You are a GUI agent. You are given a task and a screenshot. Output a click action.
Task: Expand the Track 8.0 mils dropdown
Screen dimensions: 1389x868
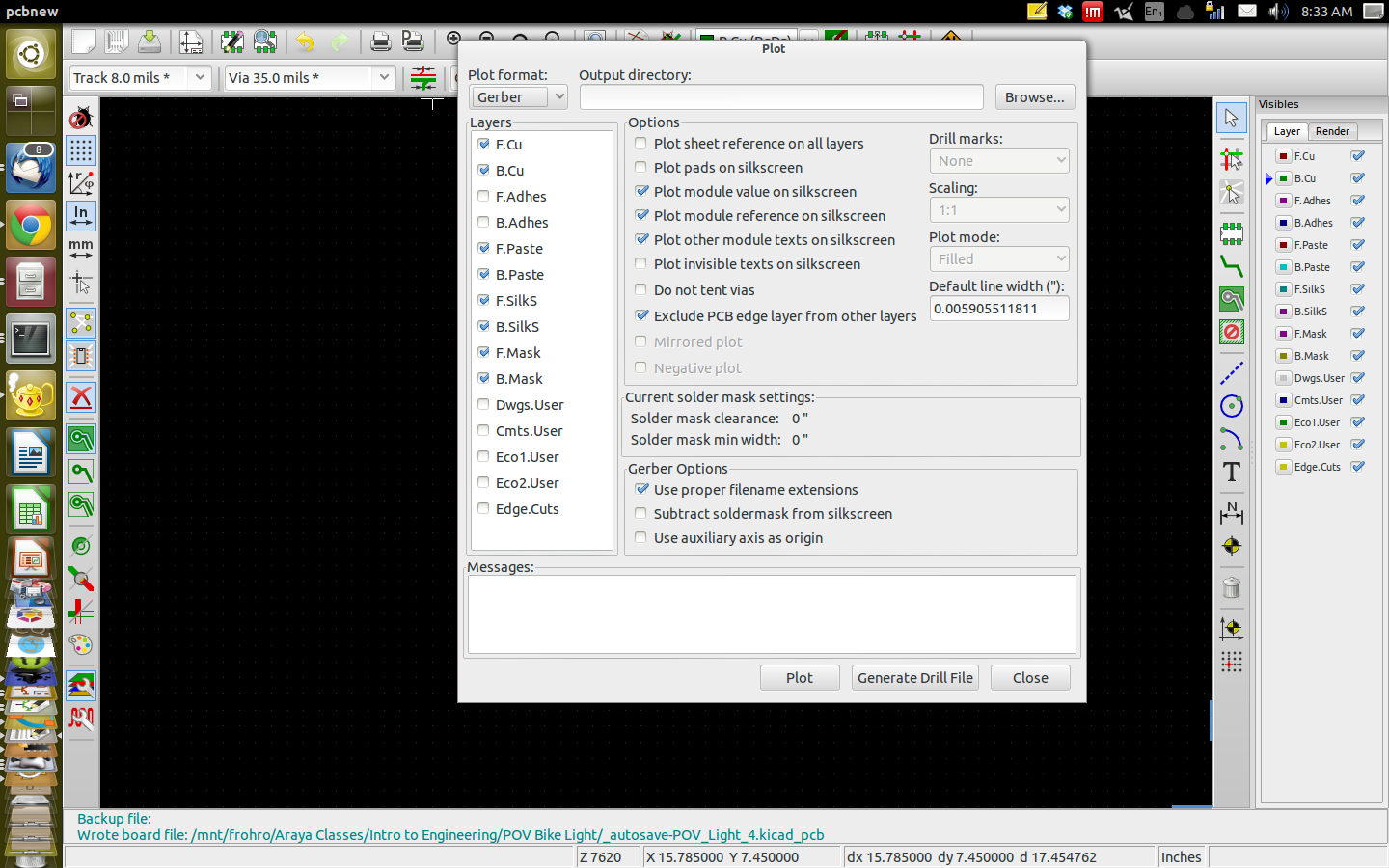click(x=200, y=77)
